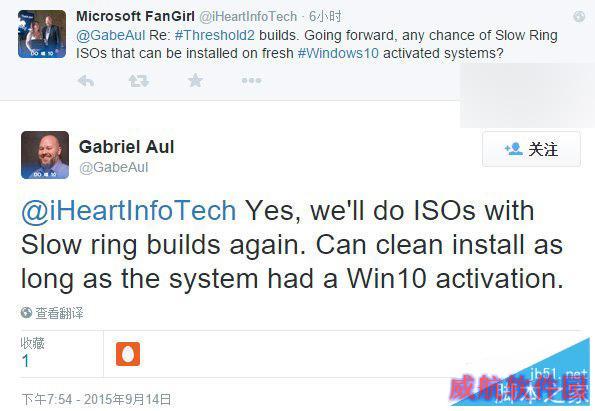The image size is (595, 411).
Task: Open Gabriel Aul's profile photo
Action: (45, 155)
